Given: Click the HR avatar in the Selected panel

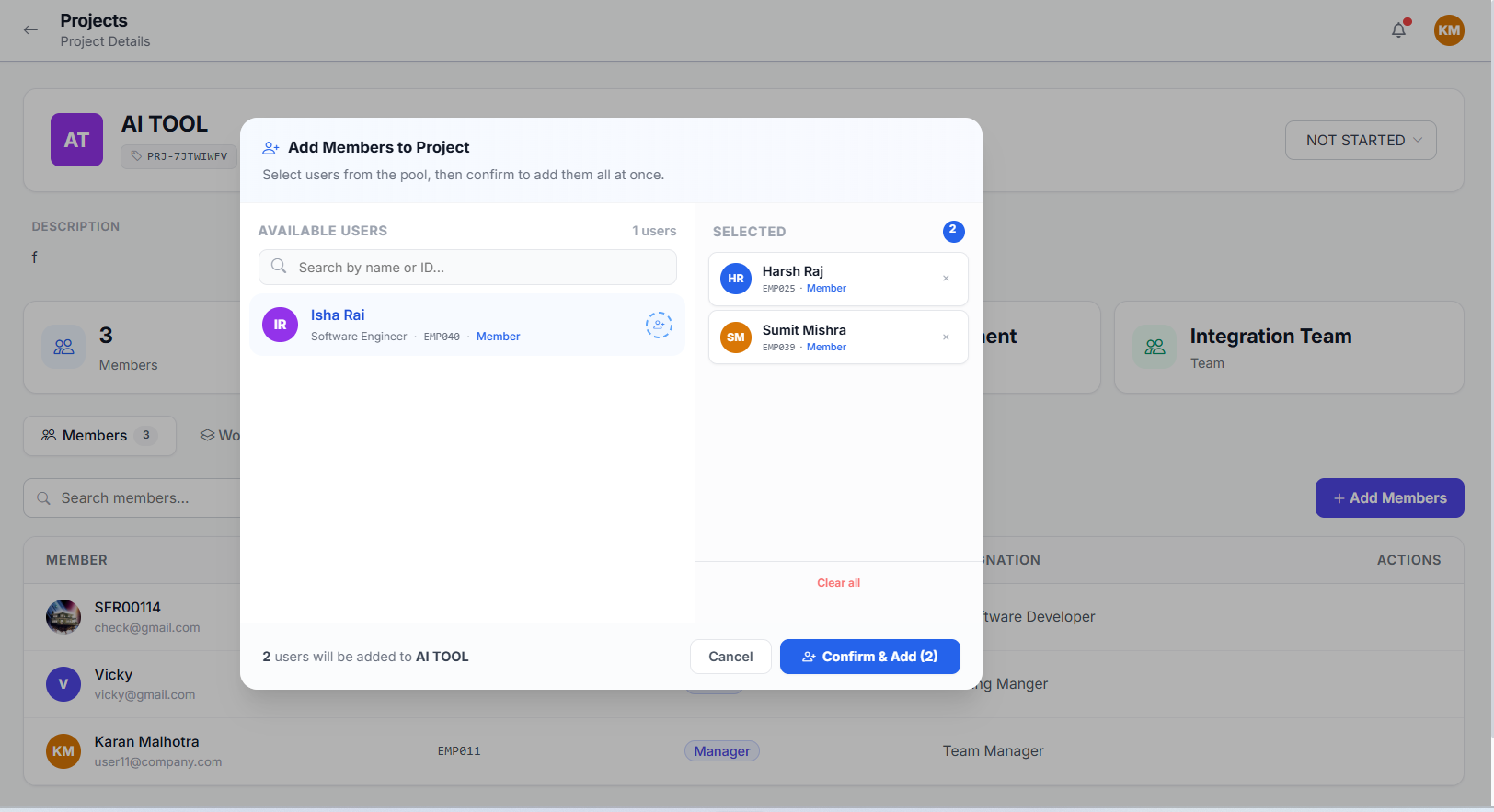Looking at the screenshot, I should 736,279.
